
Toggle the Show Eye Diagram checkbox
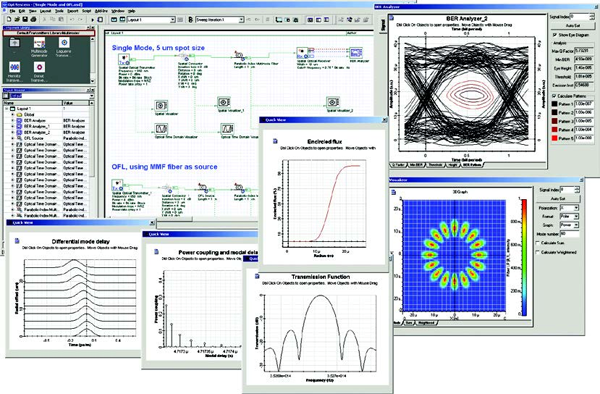point(554,35)
